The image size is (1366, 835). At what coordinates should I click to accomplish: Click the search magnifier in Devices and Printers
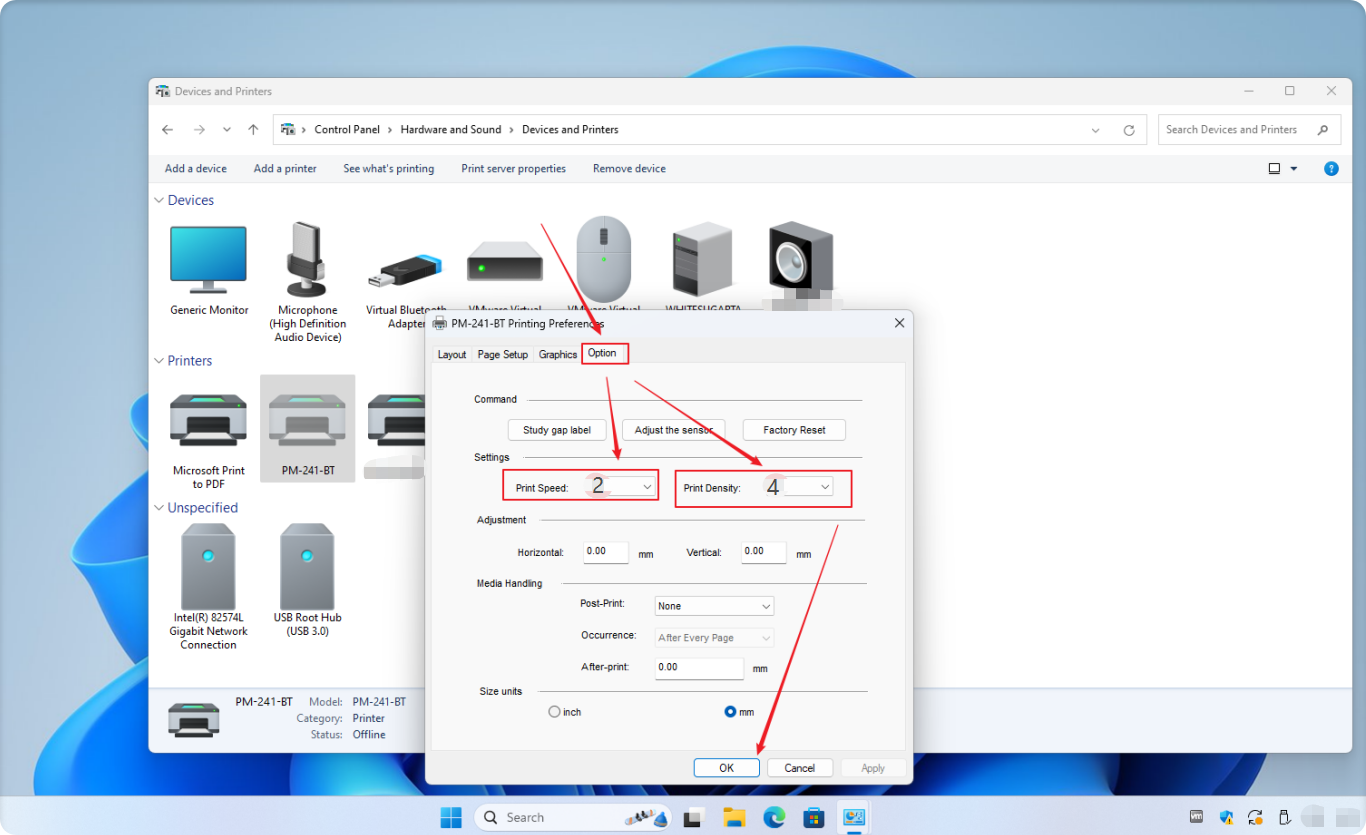click(1322, 130)
